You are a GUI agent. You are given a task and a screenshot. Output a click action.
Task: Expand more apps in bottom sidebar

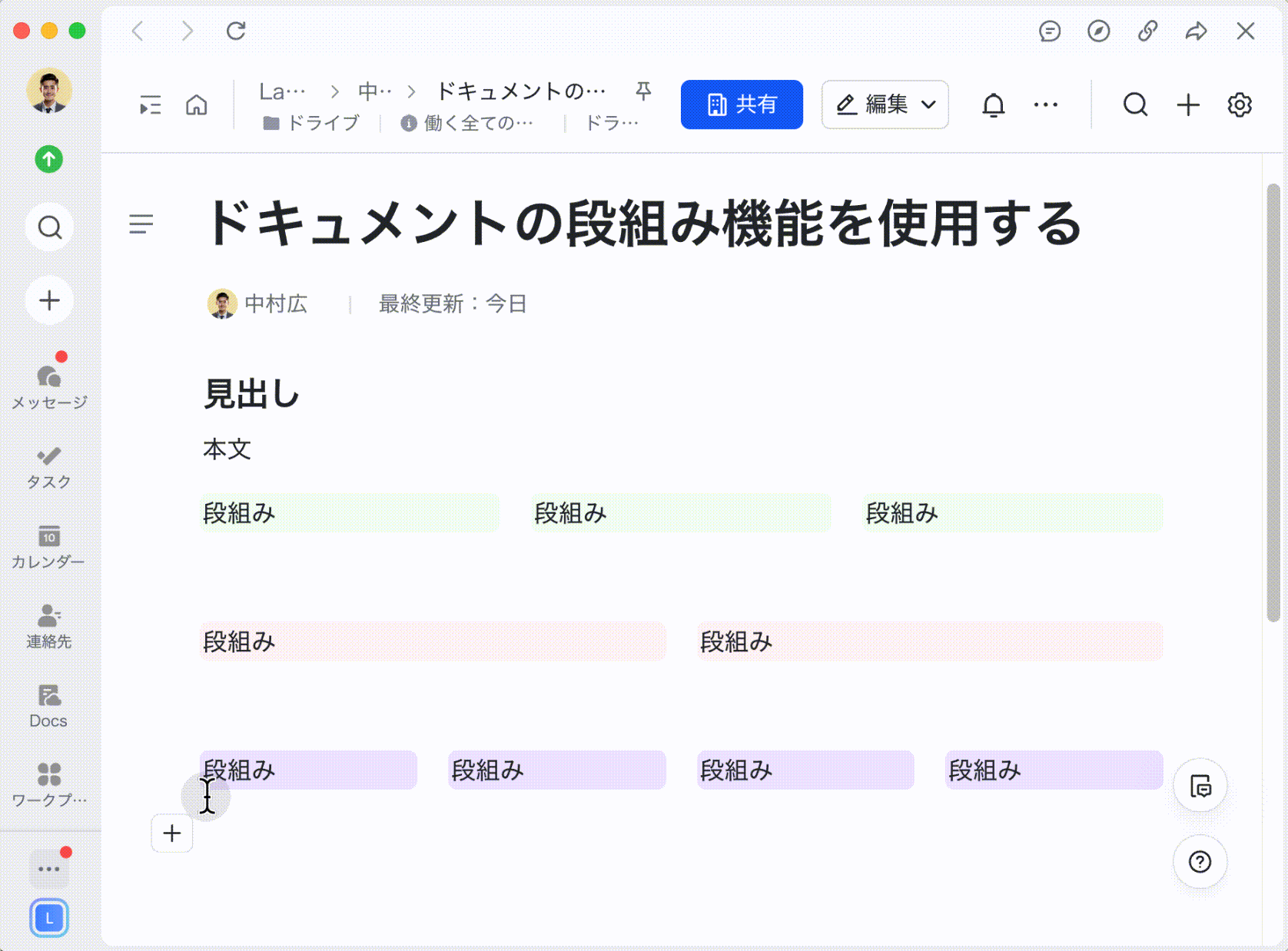tap(49, 869)
